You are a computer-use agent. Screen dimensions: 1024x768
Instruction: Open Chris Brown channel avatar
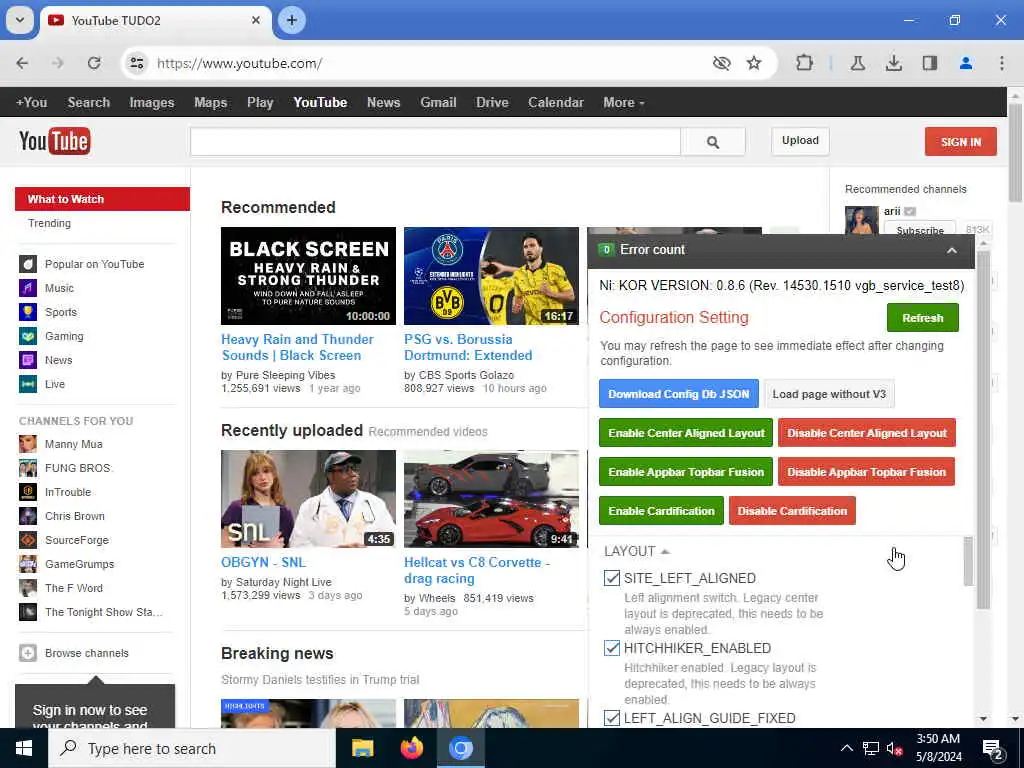click(x=27, y=516)
